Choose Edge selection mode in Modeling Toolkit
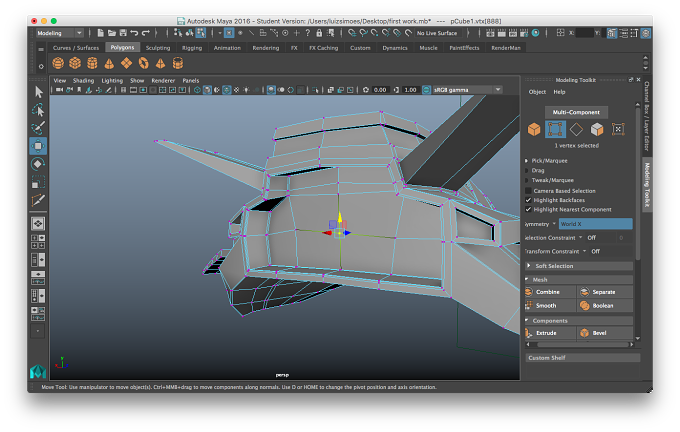Image resolution: width=680 pixels, height=432 pixels. 576,129
